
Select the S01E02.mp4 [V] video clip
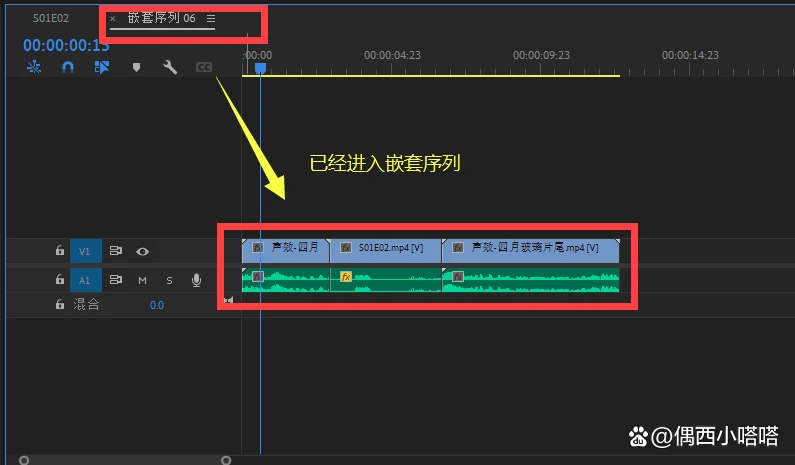pyautogui.click(x=385, y=251)
